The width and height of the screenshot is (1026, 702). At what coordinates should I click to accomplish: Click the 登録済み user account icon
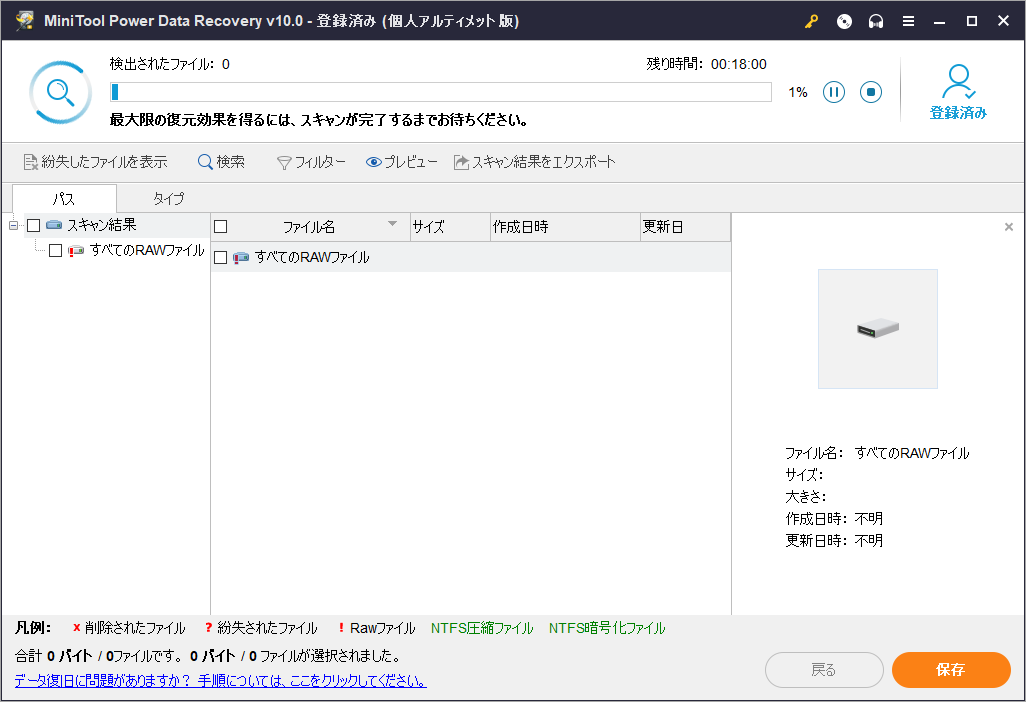pos(958,92)
